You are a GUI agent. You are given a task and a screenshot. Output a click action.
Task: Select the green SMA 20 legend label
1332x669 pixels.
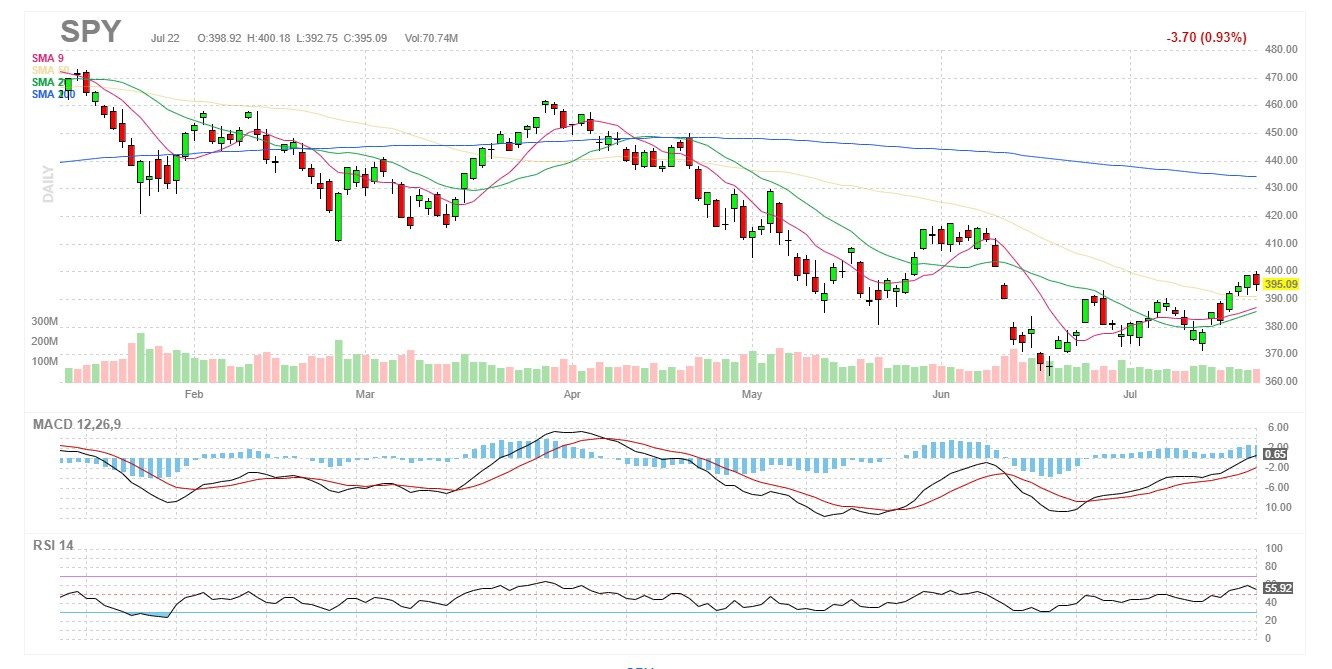pos(50,82)
